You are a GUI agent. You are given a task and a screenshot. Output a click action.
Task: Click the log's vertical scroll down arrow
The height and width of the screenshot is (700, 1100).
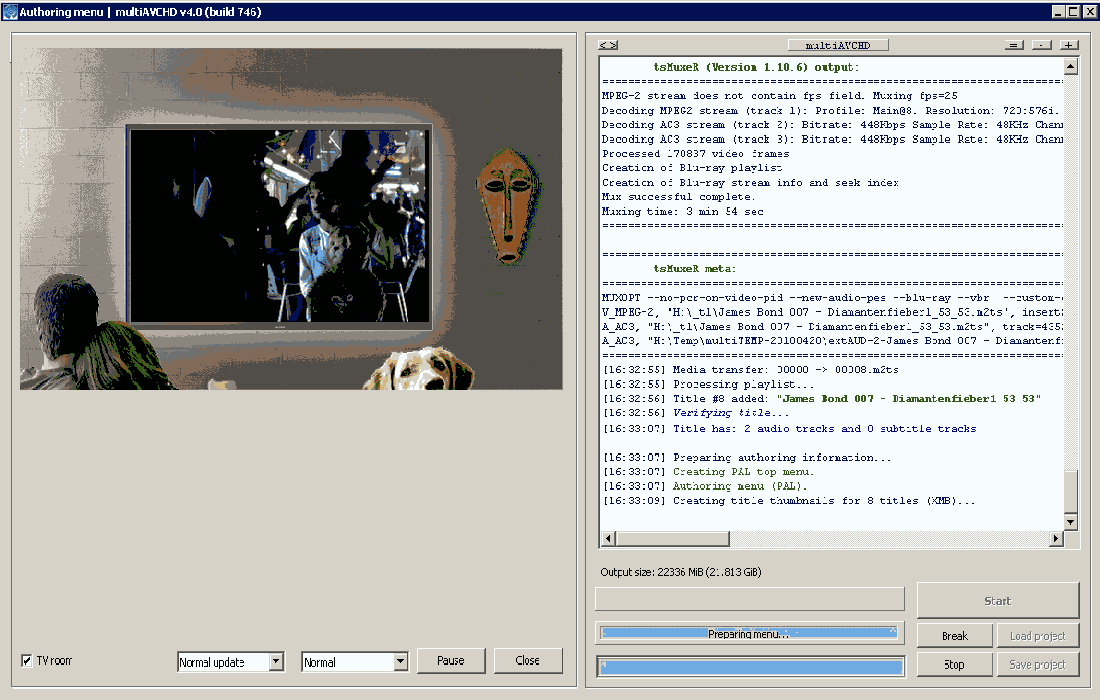point(1071,522)
